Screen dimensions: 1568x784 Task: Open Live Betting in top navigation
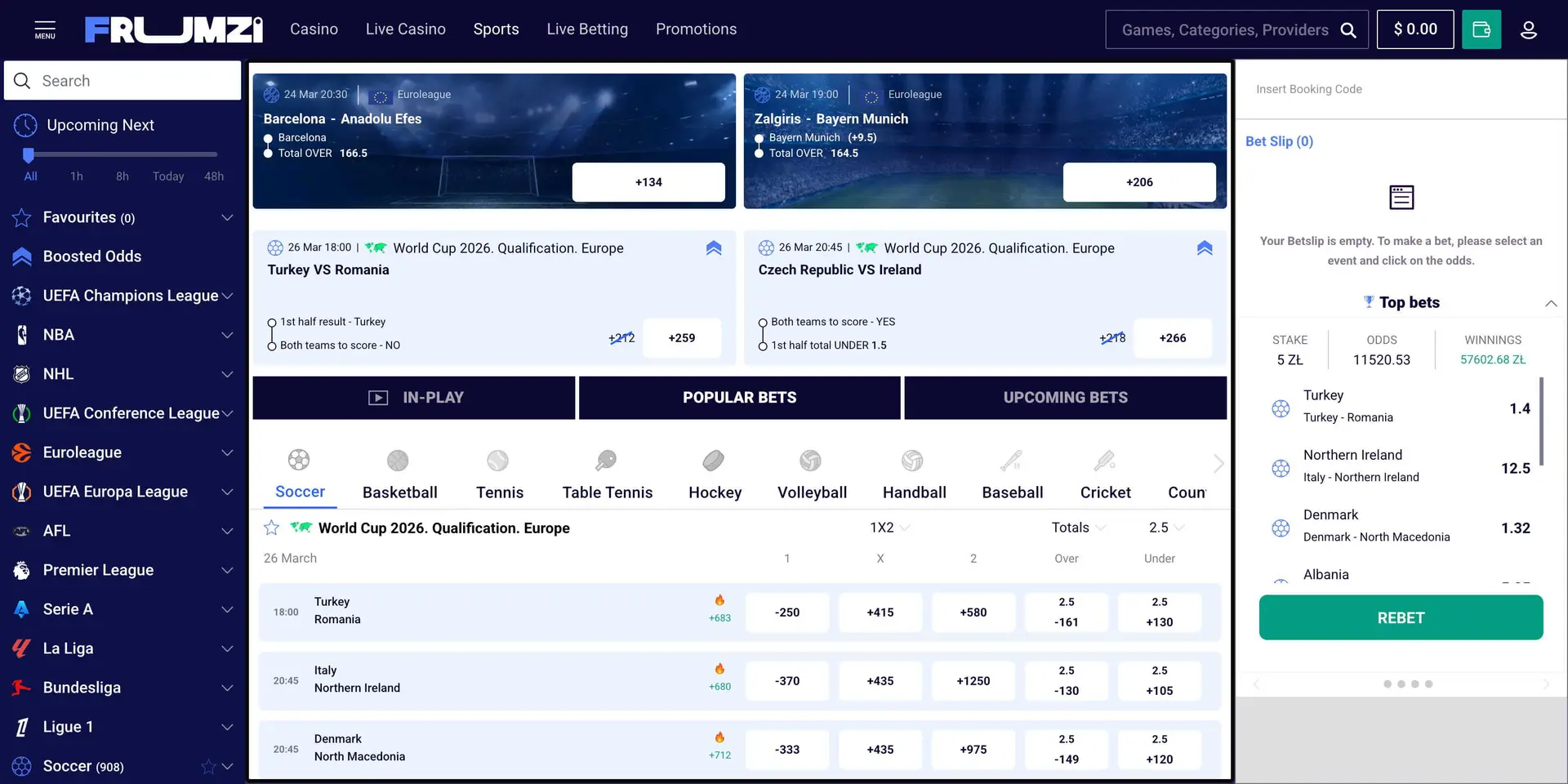pos(587,29)
